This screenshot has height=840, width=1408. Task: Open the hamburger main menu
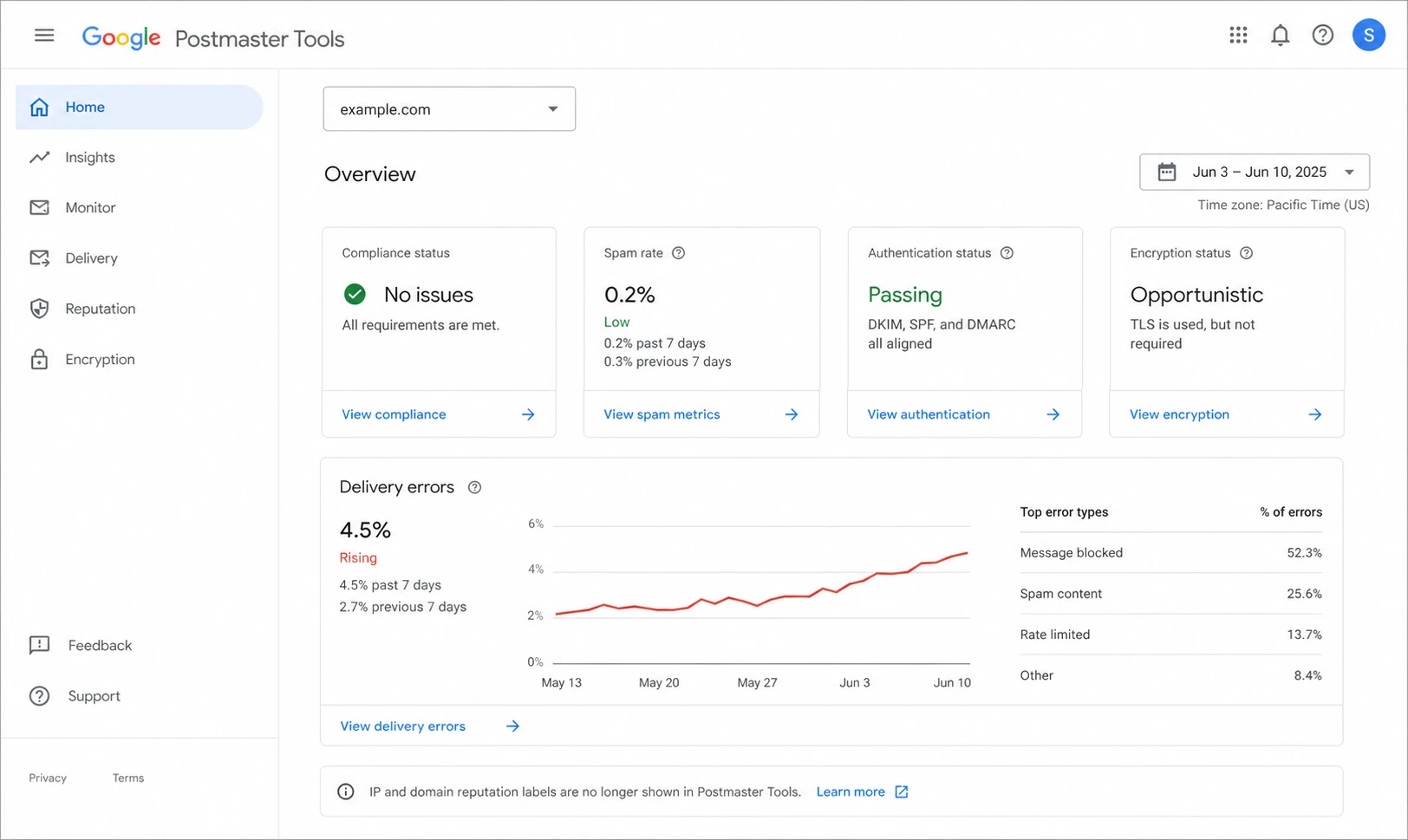(x=44, y=36)
